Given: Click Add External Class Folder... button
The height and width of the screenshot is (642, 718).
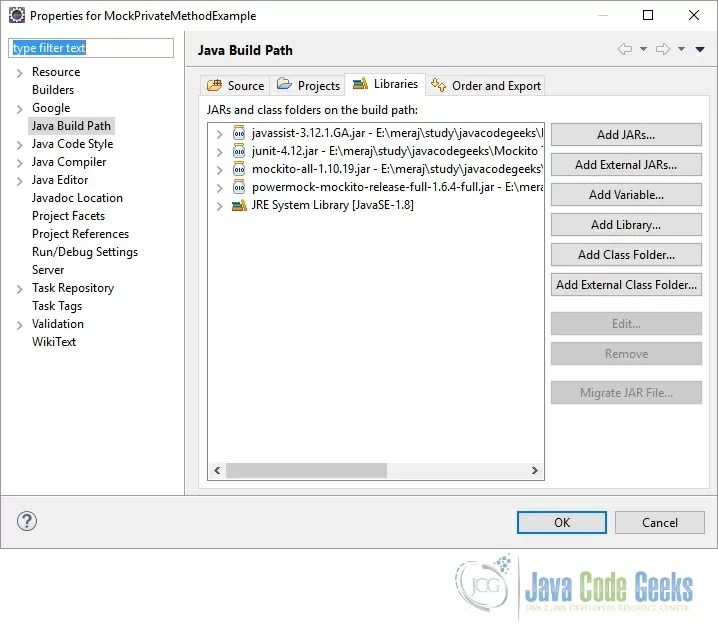Looking at the screenshot, I should tap(626, 285).
